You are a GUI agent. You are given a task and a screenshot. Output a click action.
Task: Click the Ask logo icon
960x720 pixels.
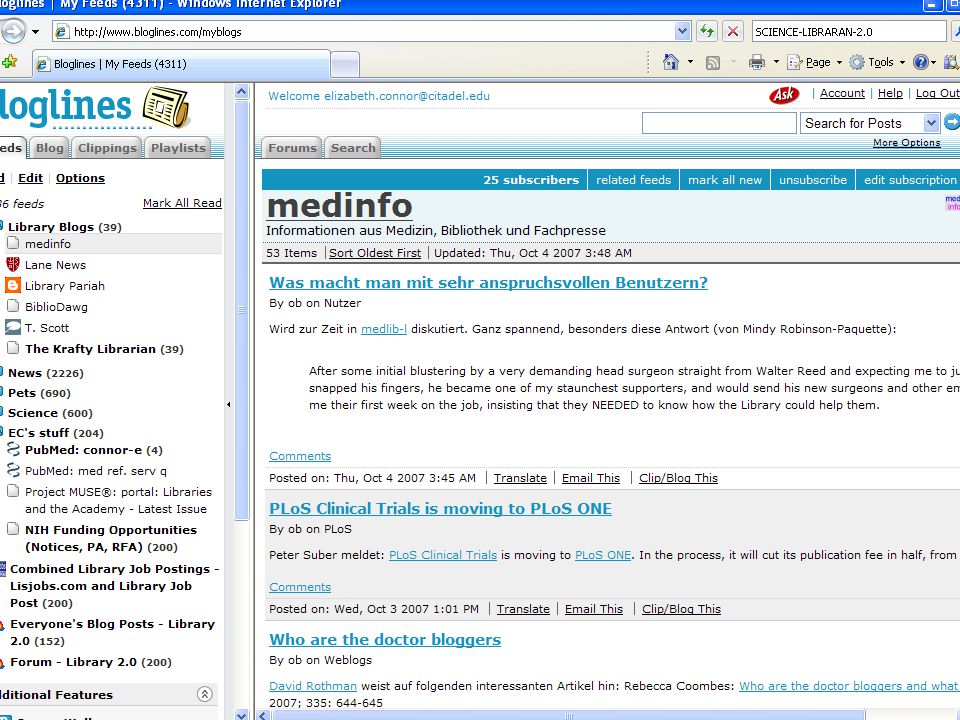click(x=784, y=95)
